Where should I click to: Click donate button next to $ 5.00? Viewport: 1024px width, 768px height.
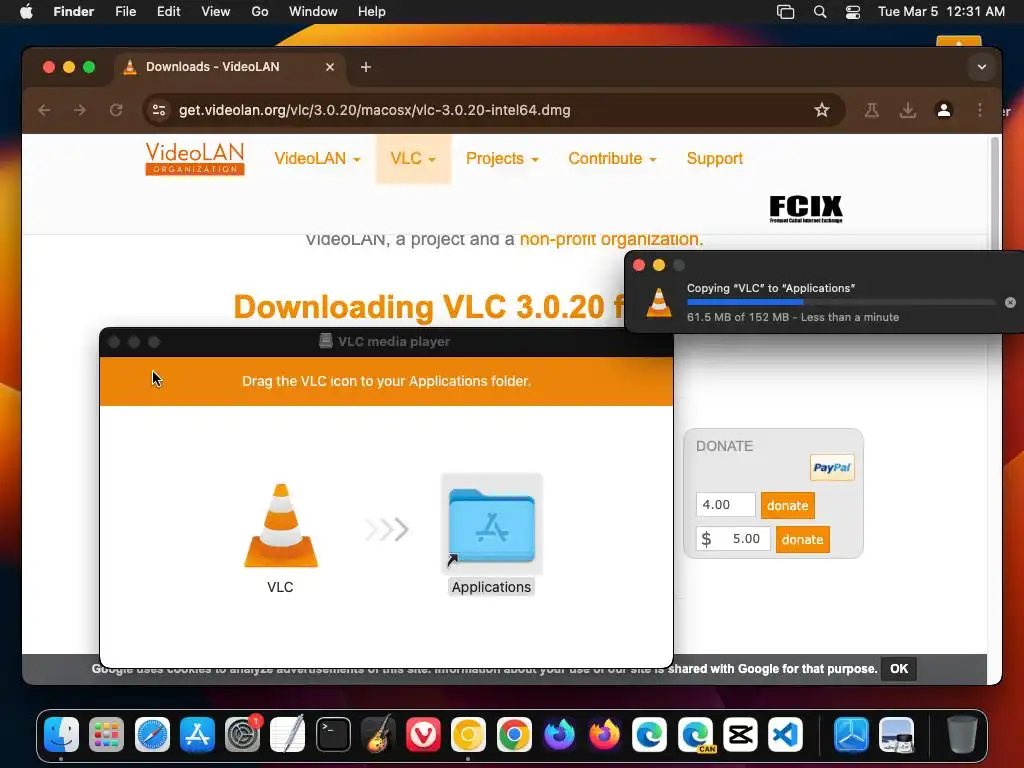pyautogui.click(x=803, y=539)
